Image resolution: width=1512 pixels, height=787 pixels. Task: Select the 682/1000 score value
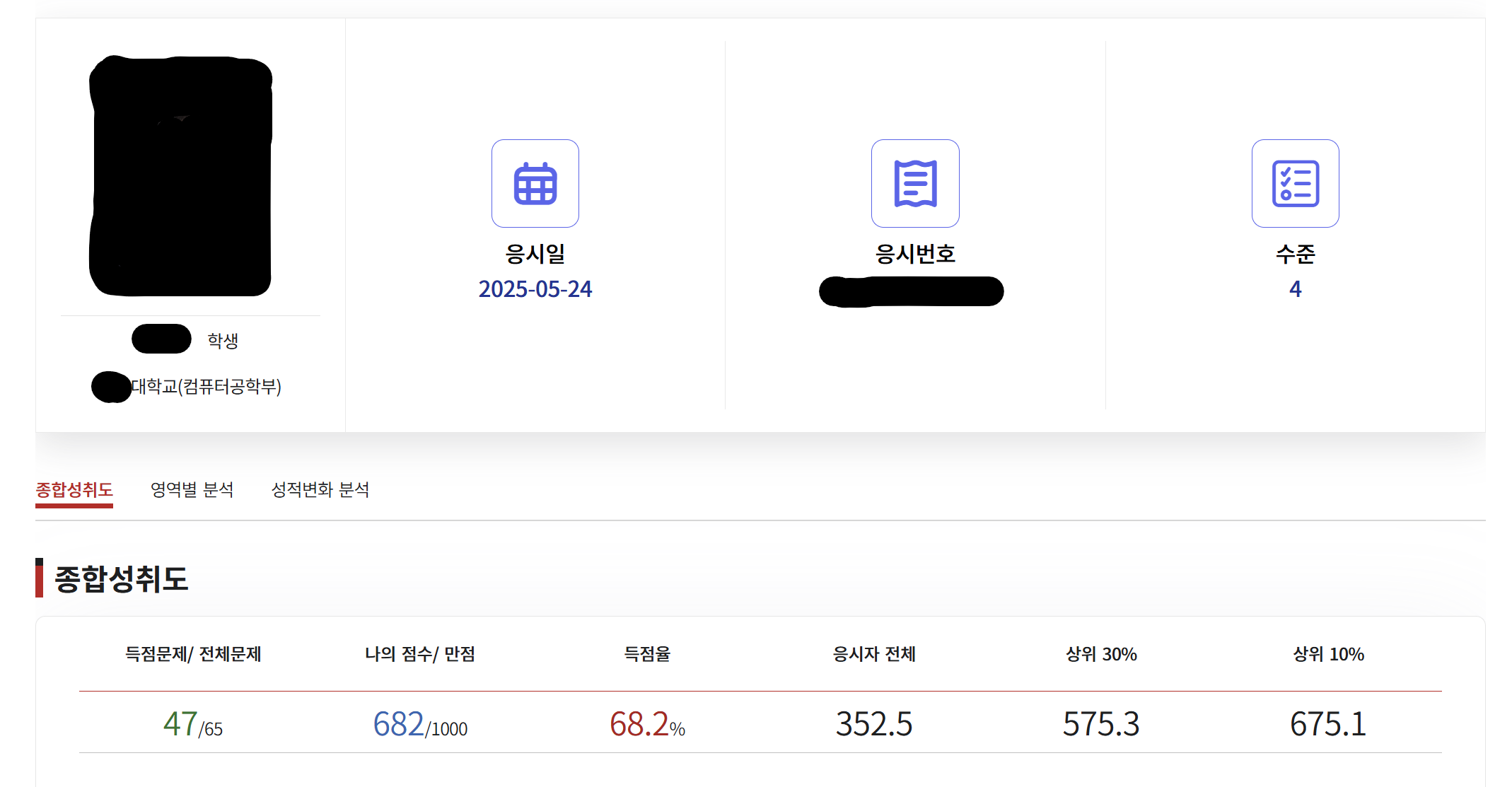click(x=420, y=723)
